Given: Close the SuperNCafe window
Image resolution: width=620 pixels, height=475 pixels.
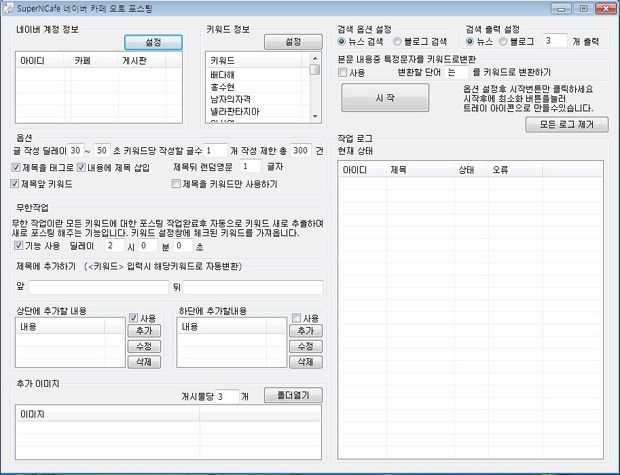Looking at the screenshot, I should (605, 8).
